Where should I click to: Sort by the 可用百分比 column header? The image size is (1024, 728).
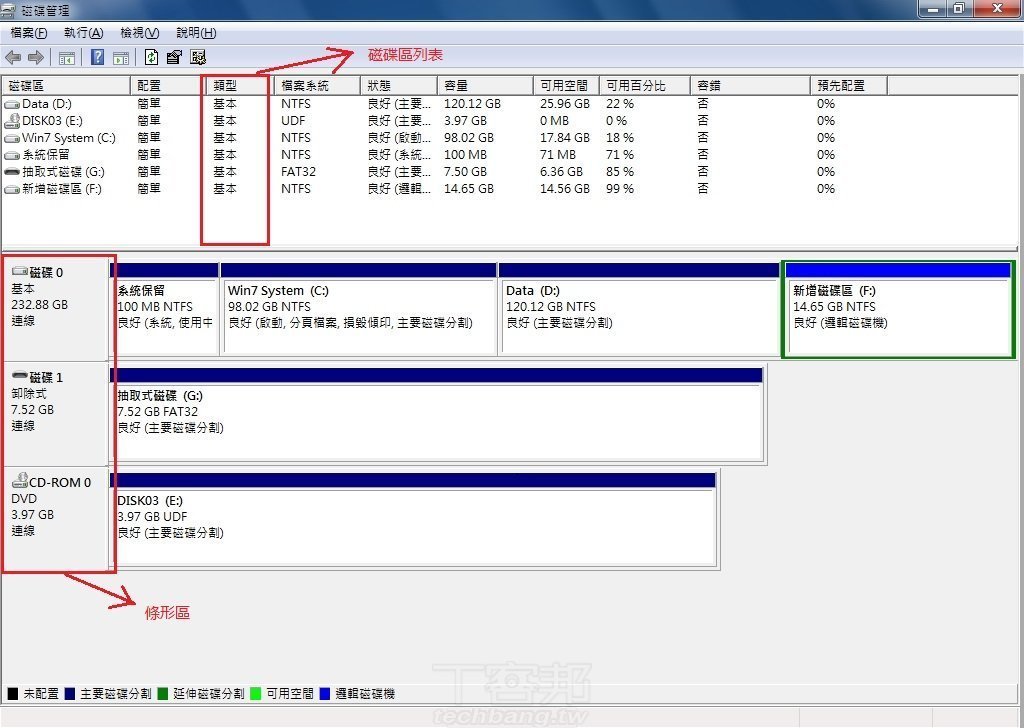click(x=645, y=86)
